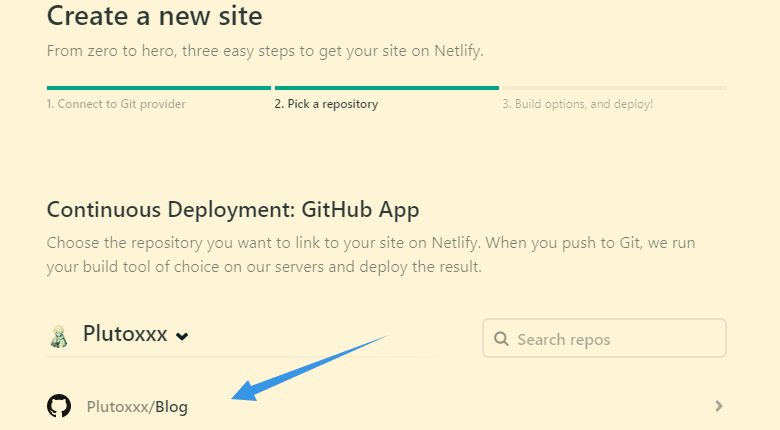Click the Plutoxxx account avatar image
The width and height of the screenshot is (780, 430).
[59, 336]
